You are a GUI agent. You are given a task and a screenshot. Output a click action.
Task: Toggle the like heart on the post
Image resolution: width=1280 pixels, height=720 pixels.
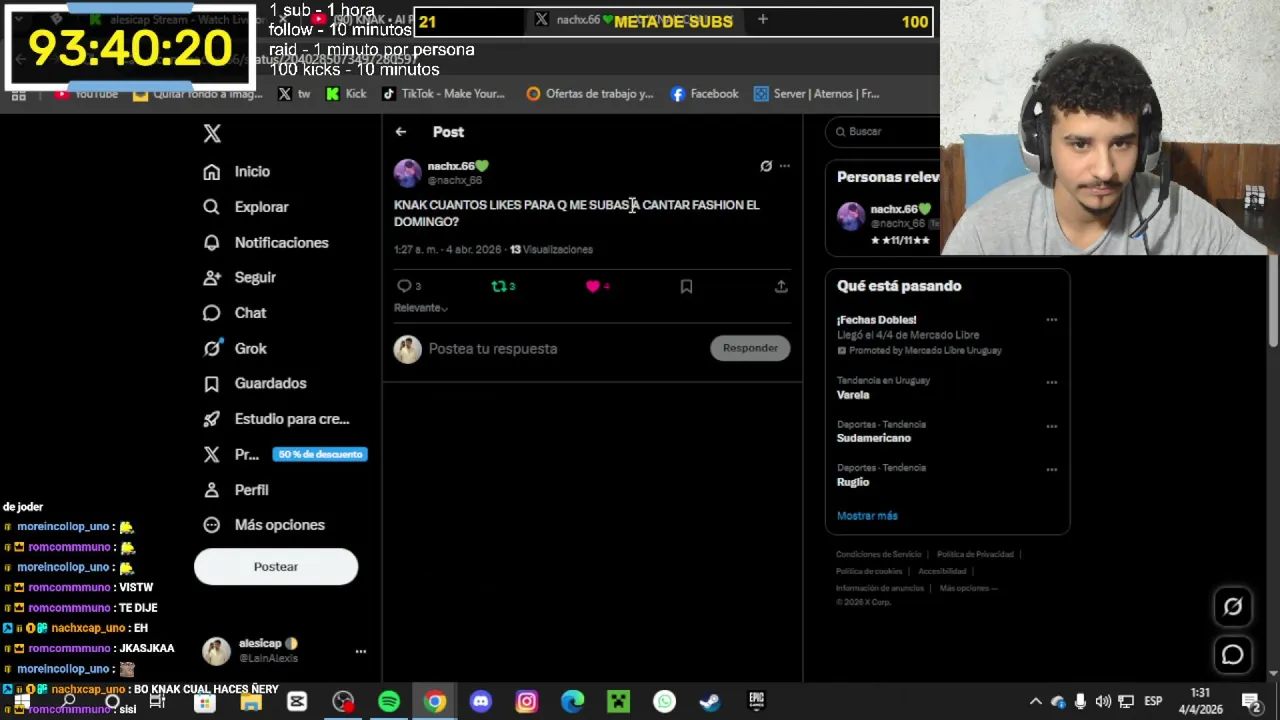click(x=593, y=286)
